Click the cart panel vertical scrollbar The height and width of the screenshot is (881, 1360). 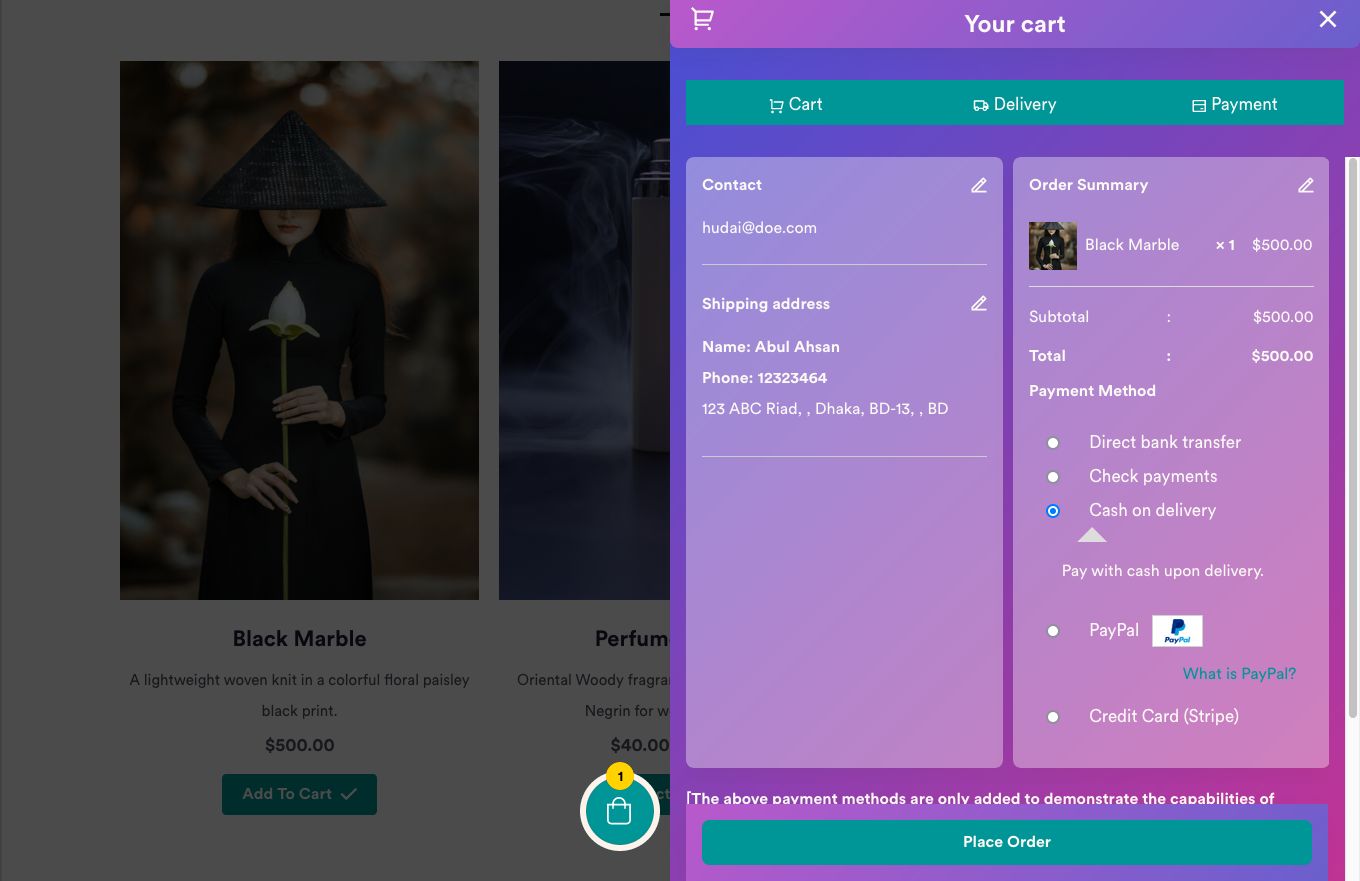pyautogui.click(x=1353, y=436)
